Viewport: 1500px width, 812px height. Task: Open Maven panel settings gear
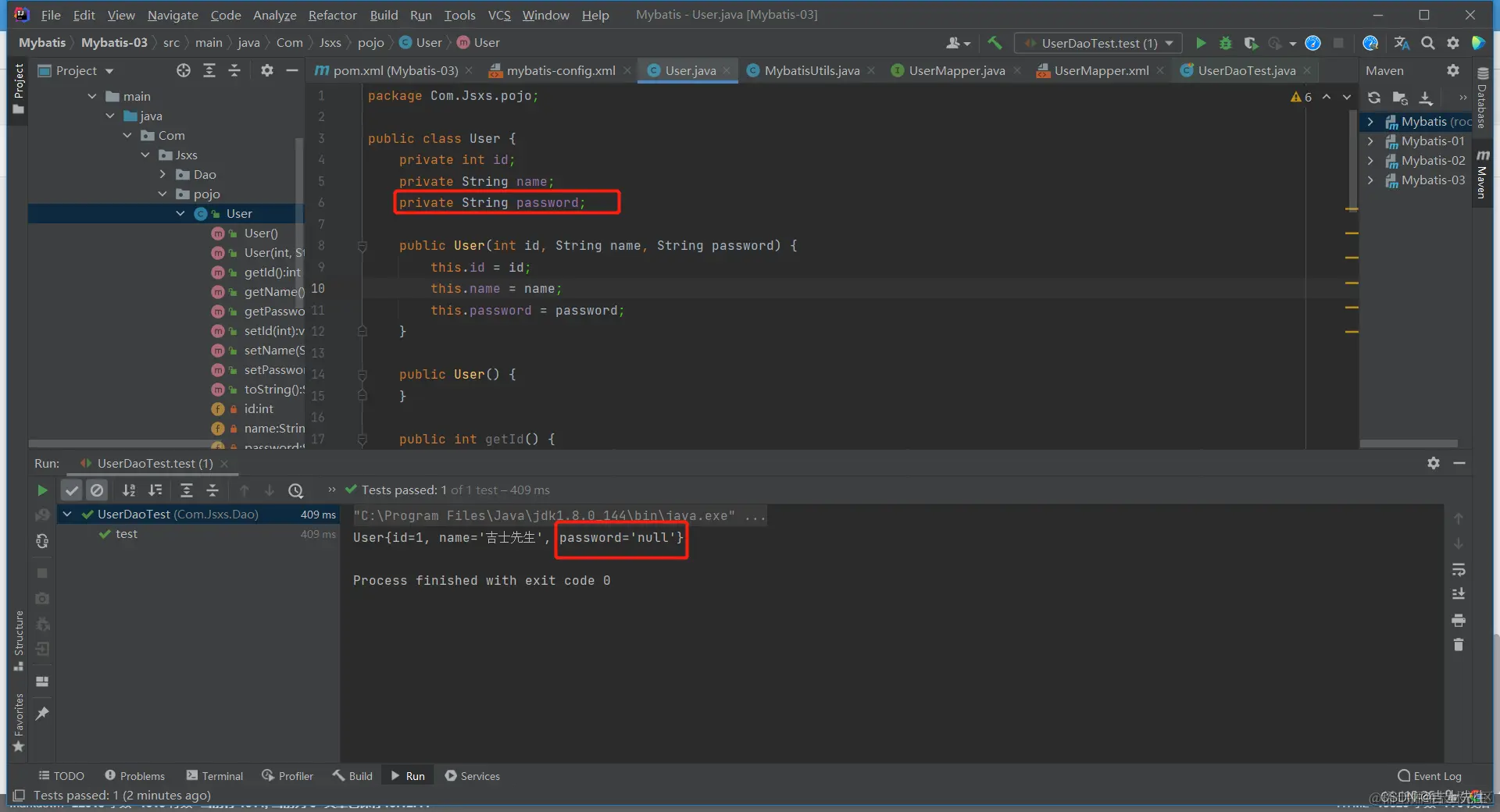click(x=1453, y=70)
